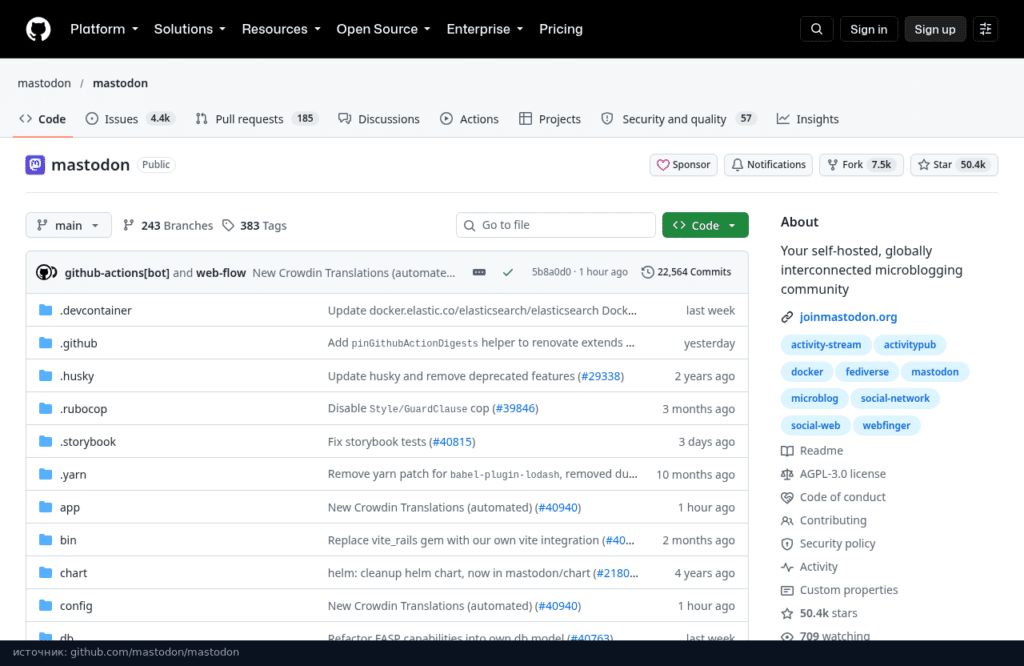Image resolution: width=1024 pixels, height=666 pixels.
Task: View the commit status green checkmark
Action: [507, 272]
